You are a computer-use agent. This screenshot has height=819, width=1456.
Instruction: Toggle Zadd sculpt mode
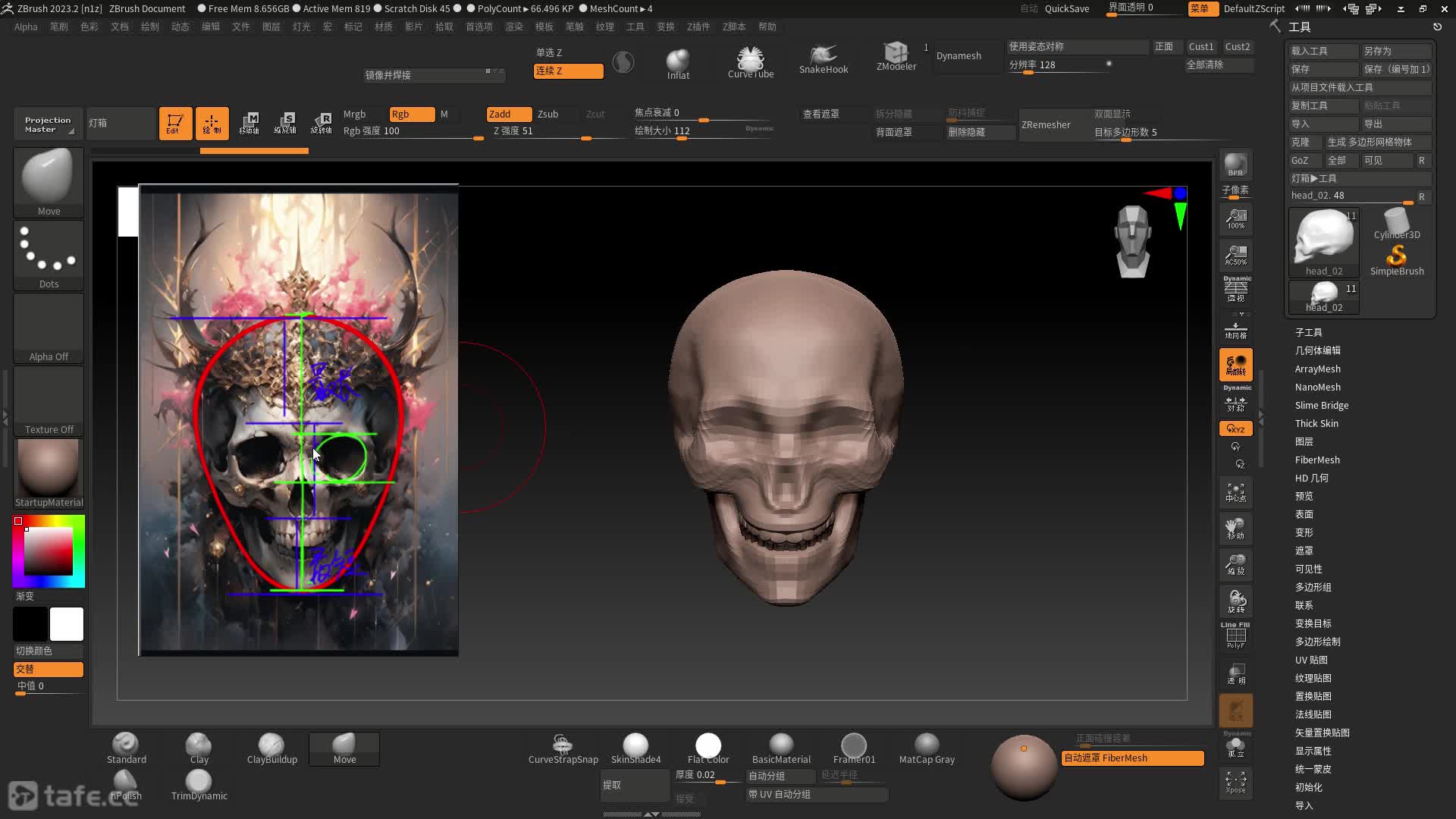509,115
